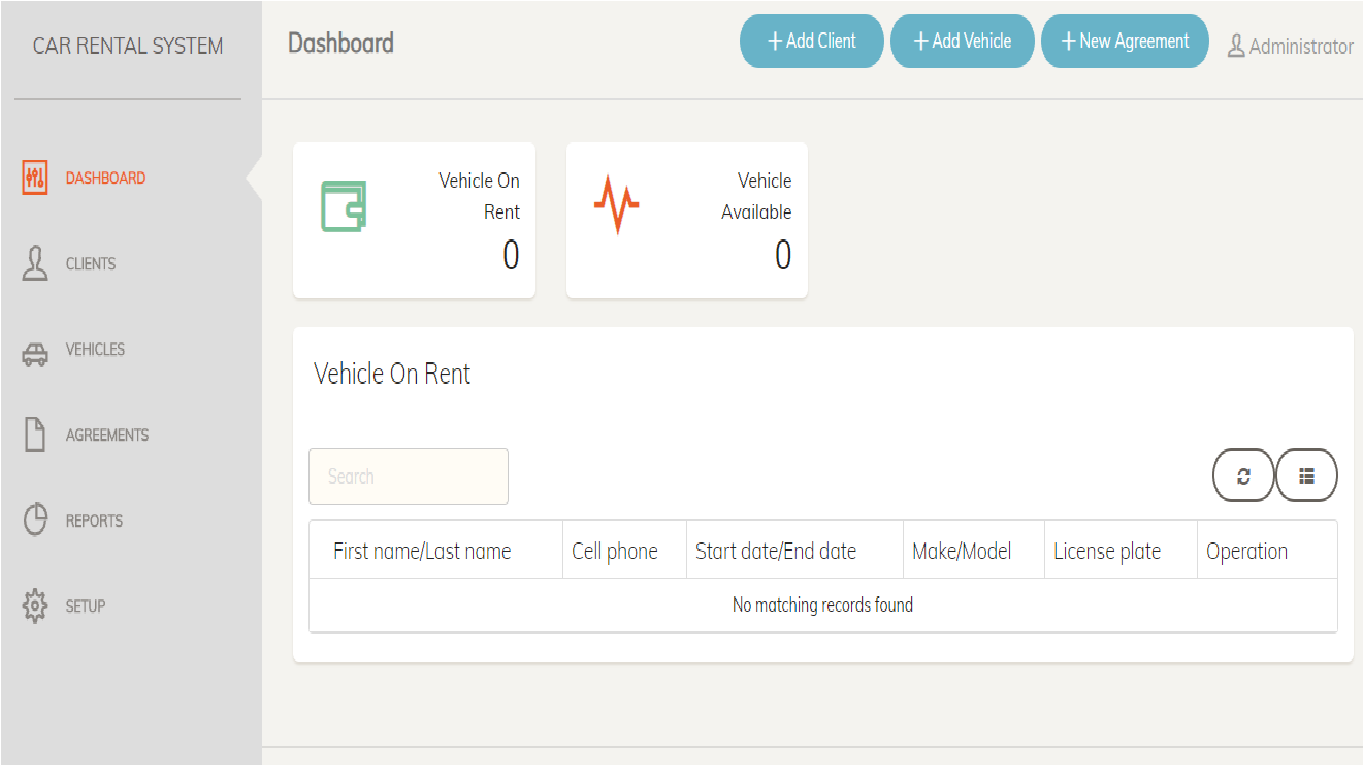This screenshot has width=1366, height=768.
Task: Click the Setup gear icon
Action: pos(35,606)
